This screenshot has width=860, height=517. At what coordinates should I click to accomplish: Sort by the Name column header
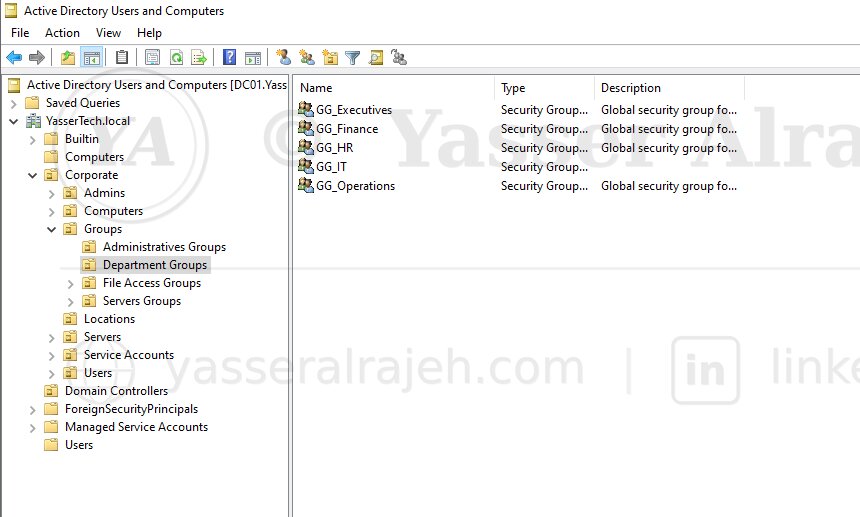coord(394,88)
